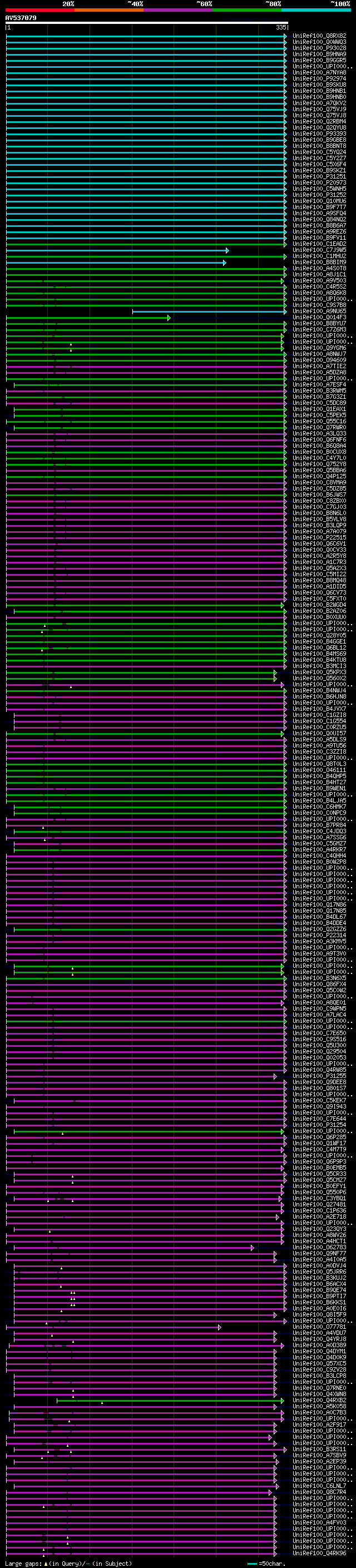The image size is (356, 1568).
Task: Select hit label UniRef100_A7LAC4
Action: 319,1015
